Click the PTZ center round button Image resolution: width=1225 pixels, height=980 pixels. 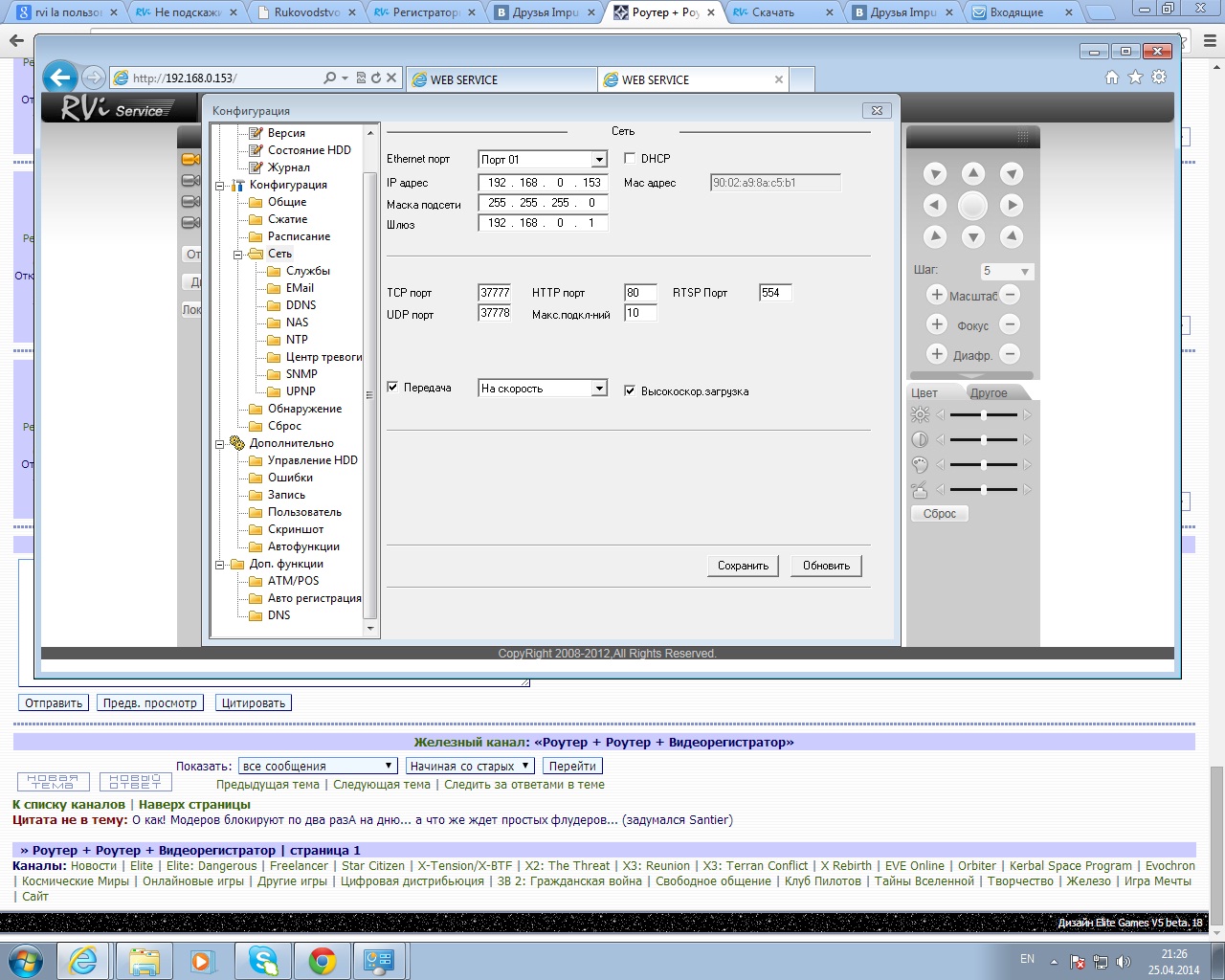click(972, 206)
